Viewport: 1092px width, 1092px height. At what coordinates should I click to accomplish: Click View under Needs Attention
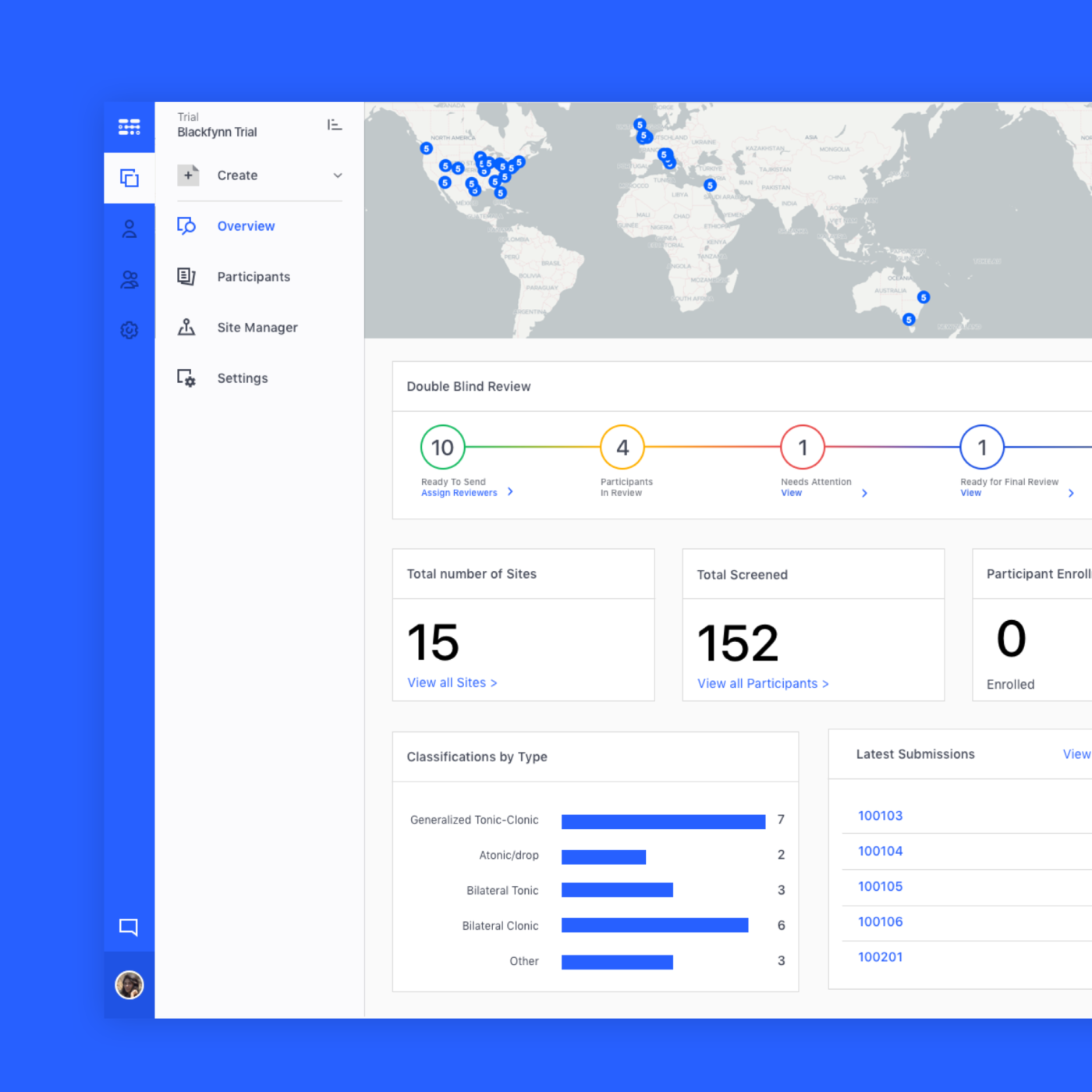pos(791,493)
